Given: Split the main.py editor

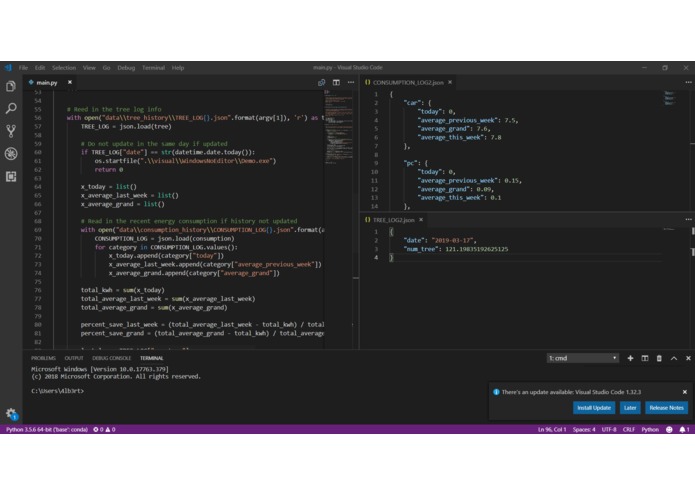Looking at the screenshot, I should click(336, 82).
